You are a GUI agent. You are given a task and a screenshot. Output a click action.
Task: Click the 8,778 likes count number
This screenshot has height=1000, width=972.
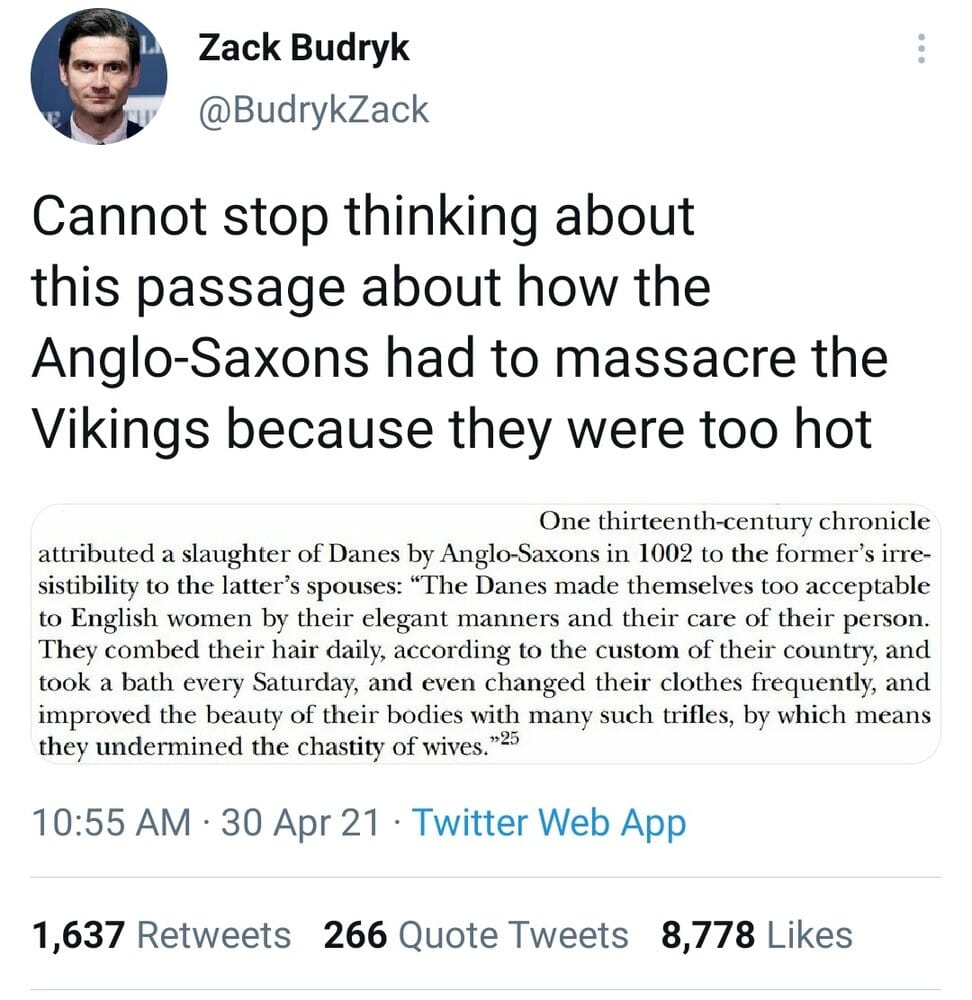coord(707,935)
